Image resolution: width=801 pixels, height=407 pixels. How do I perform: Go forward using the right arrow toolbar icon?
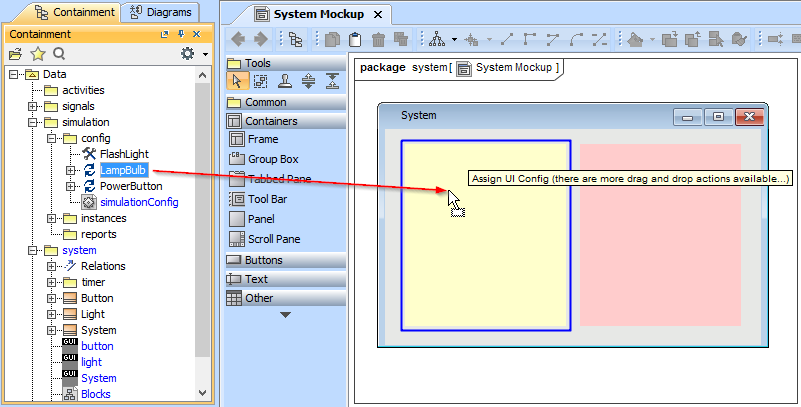261,39
